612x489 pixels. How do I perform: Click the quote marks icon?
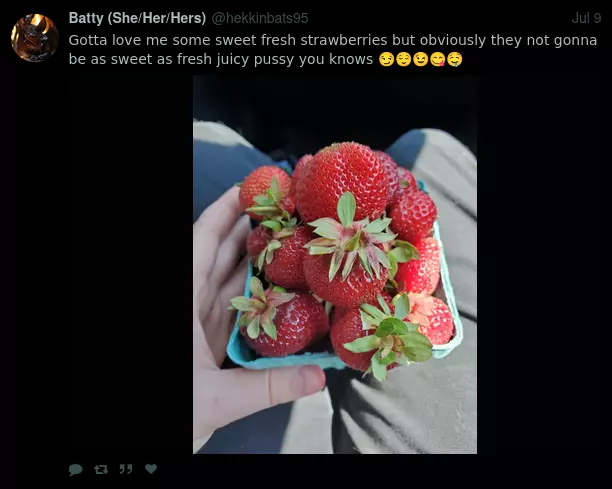(x=126, y=469)
